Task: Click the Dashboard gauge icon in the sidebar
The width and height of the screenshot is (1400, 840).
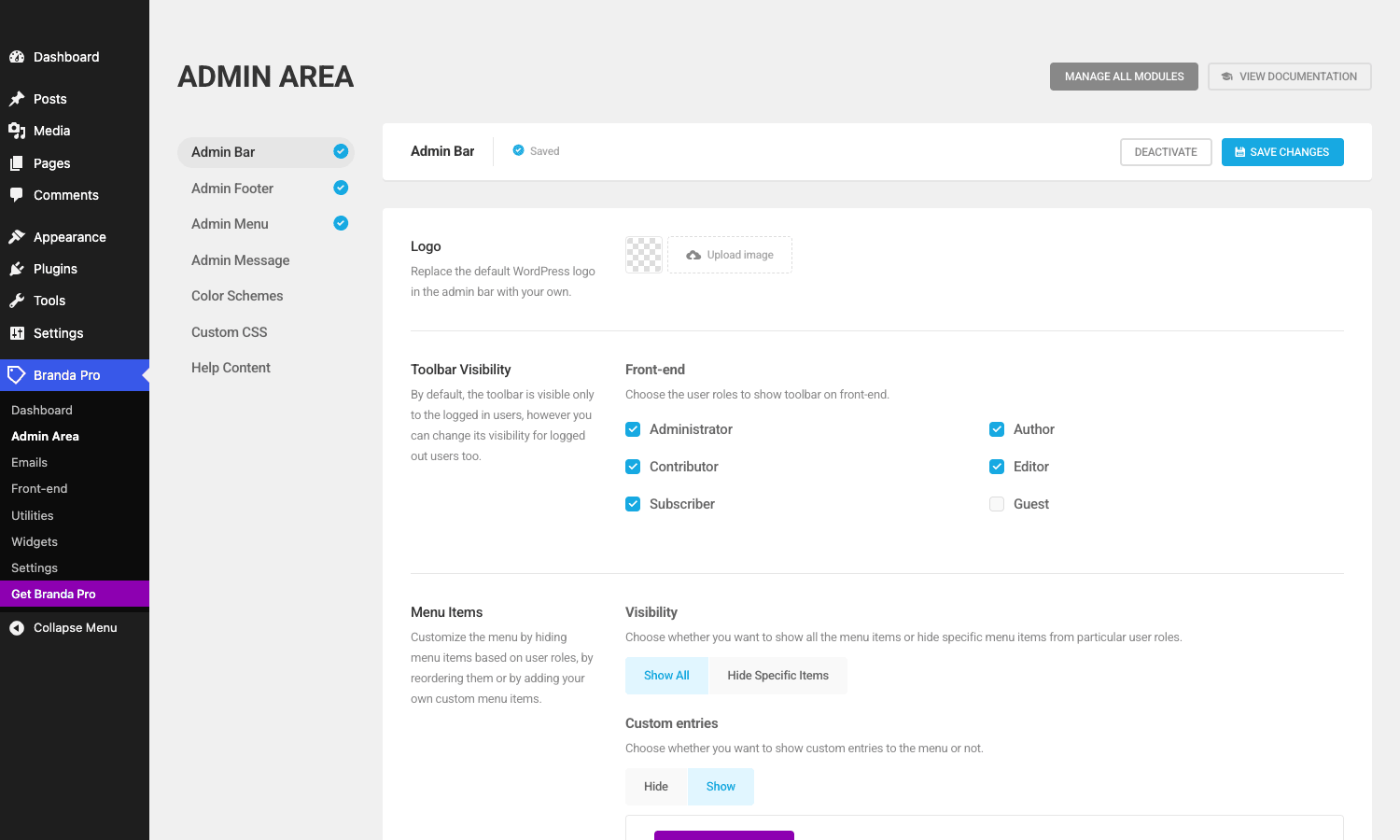Action: [17, 57]
